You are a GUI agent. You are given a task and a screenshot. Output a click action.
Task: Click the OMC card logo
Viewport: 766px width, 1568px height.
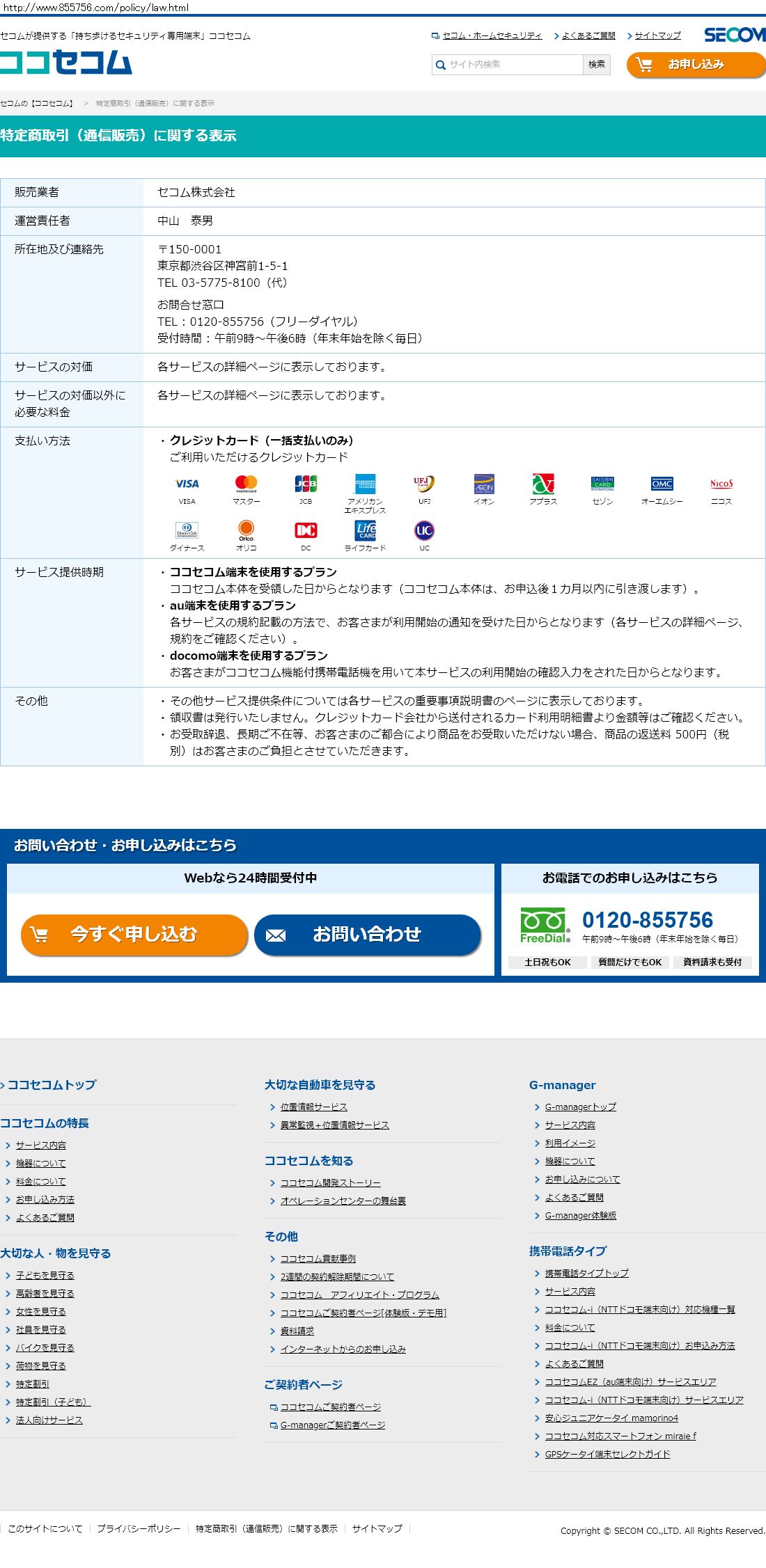(x=662, y=484)
